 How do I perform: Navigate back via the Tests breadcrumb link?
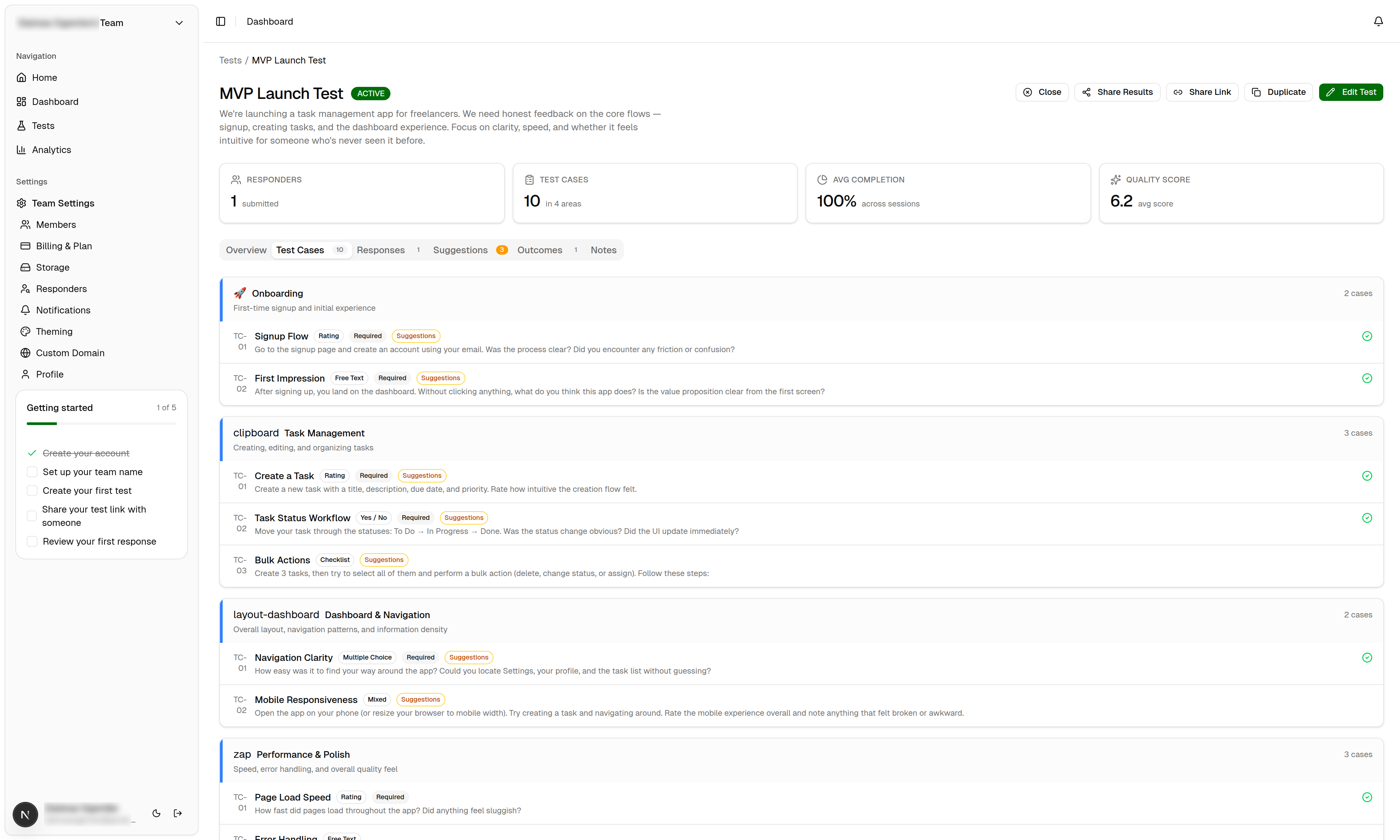(230, 60)
